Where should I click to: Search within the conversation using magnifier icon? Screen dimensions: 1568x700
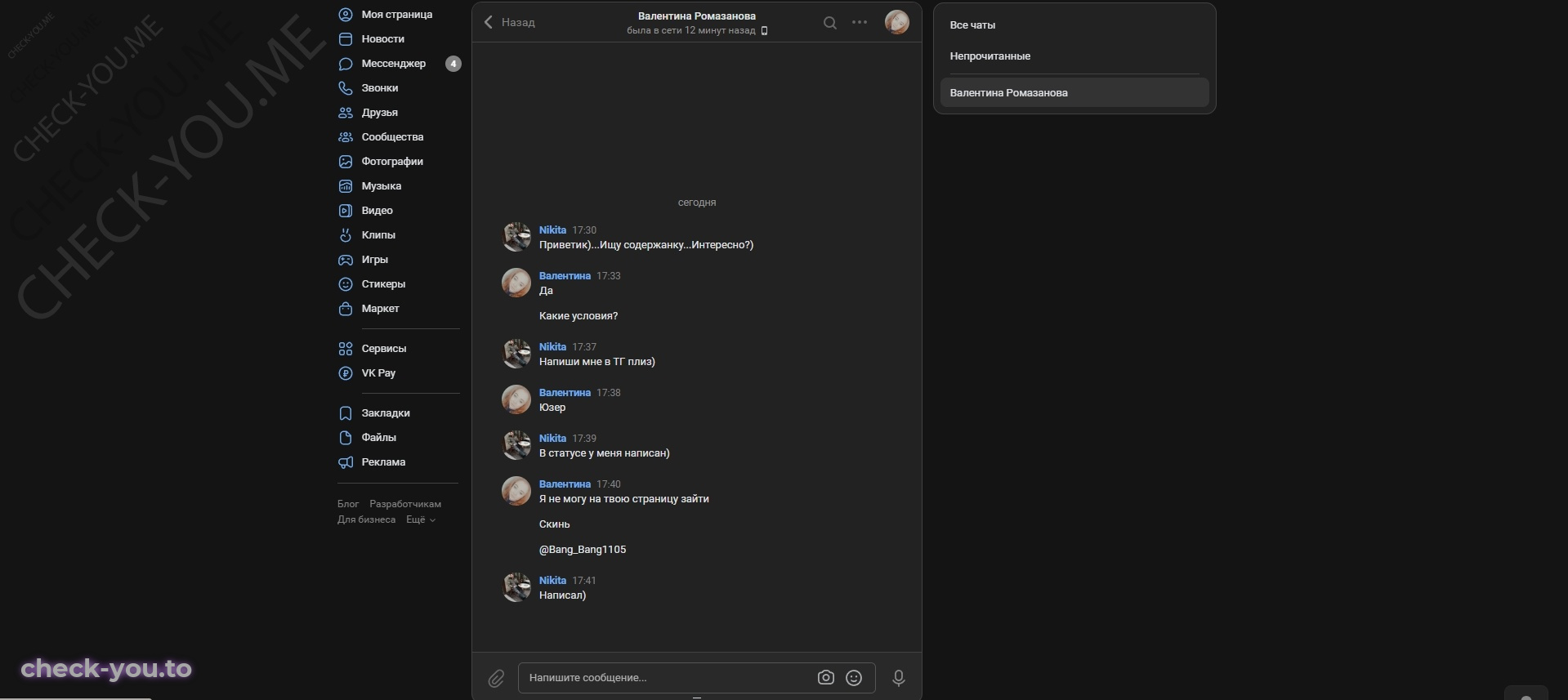pos(830,23)
